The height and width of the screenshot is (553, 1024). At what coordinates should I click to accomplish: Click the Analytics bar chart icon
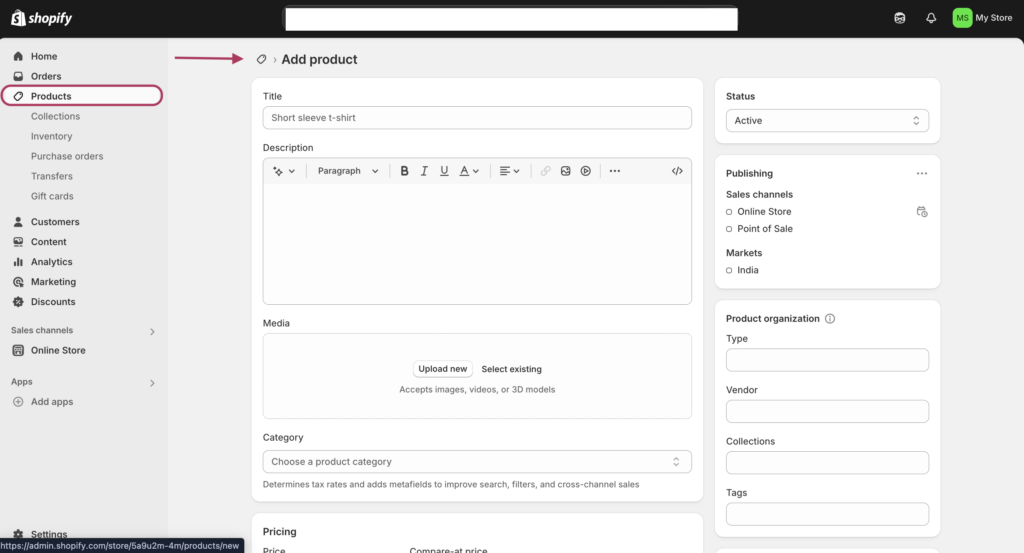[18, 262]
